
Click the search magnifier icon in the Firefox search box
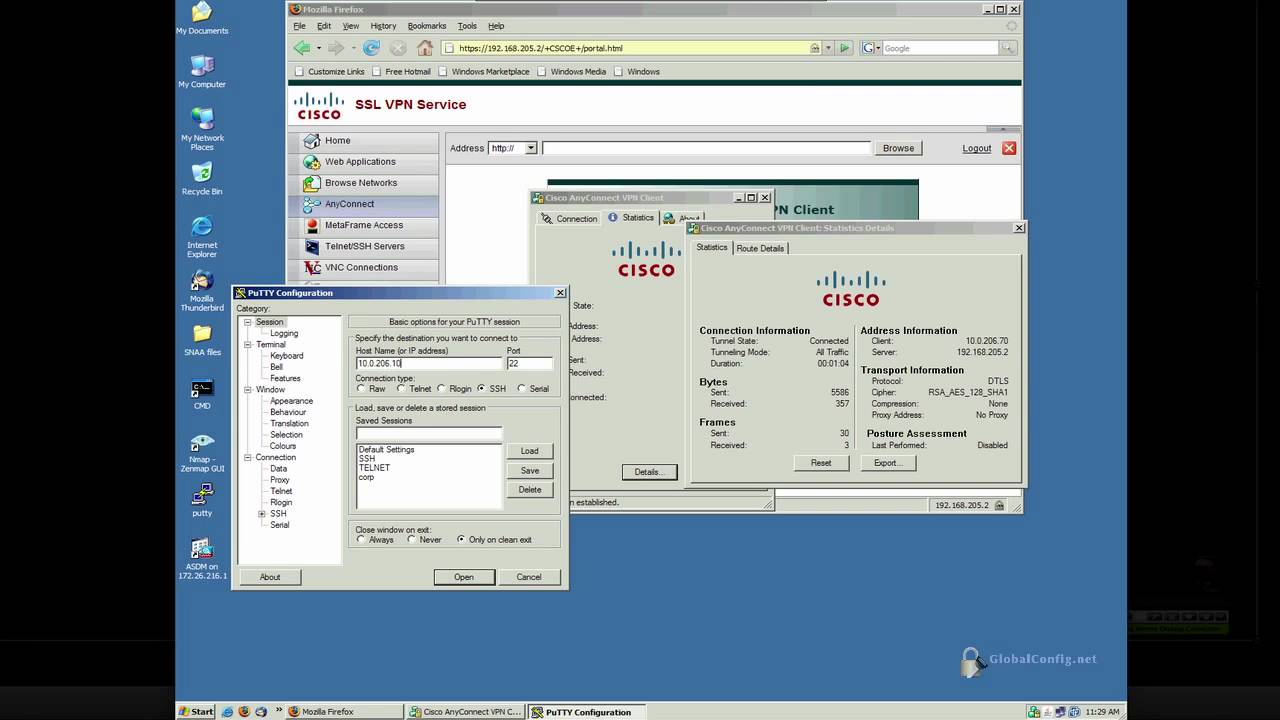click(x=1008, y=48)
